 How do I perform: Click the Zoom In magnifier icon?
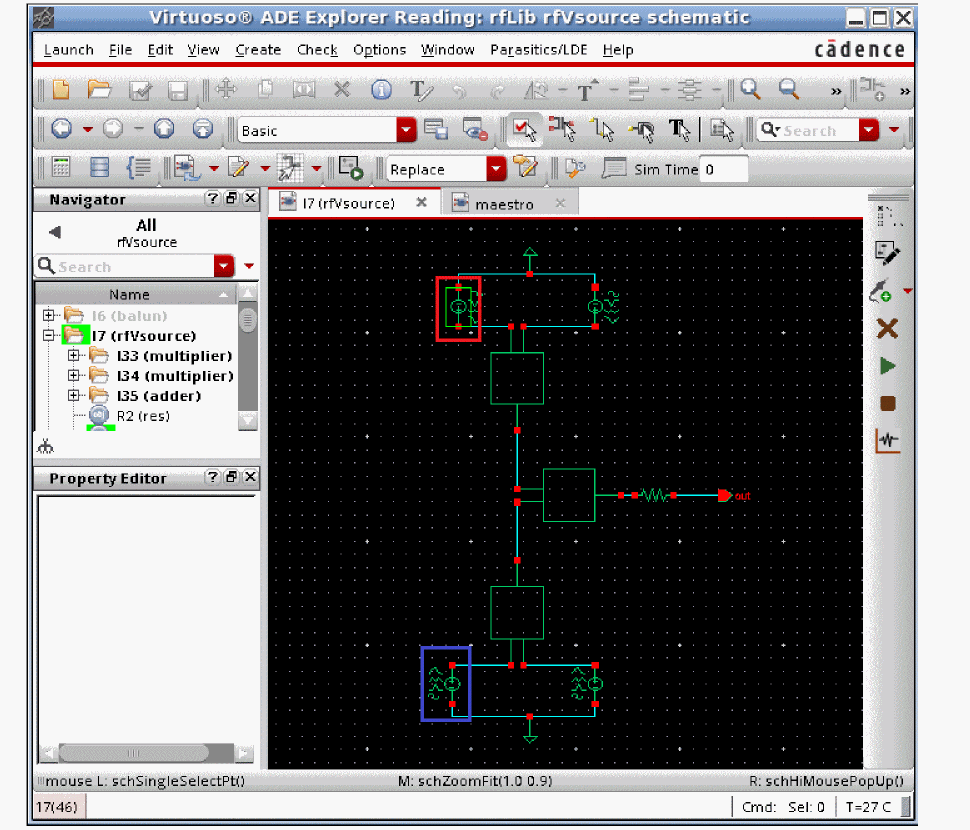[x=750, y=90]
